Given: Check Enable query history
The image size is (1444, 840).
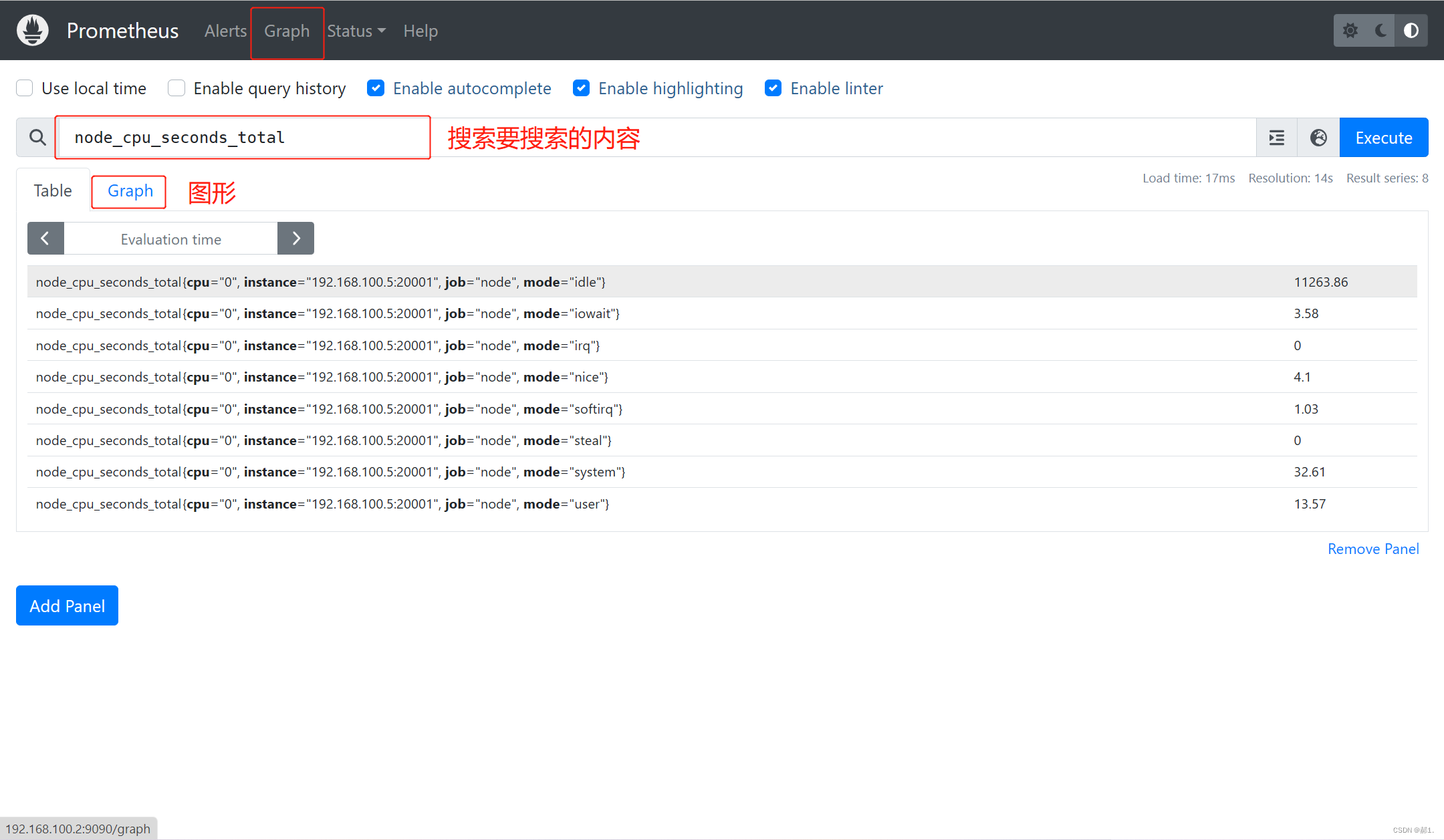Looking at the screenshot, I should click(x=176, y=88).
